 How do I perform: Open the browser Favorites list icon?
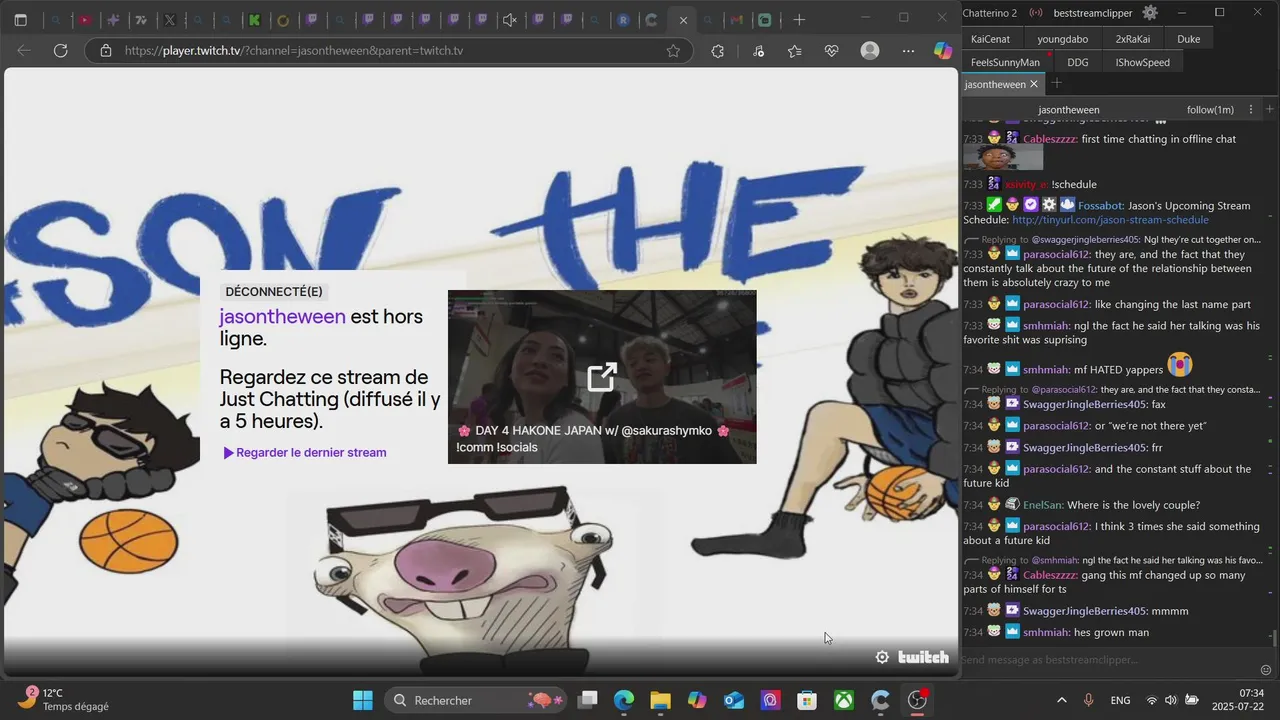coord(794,50)
